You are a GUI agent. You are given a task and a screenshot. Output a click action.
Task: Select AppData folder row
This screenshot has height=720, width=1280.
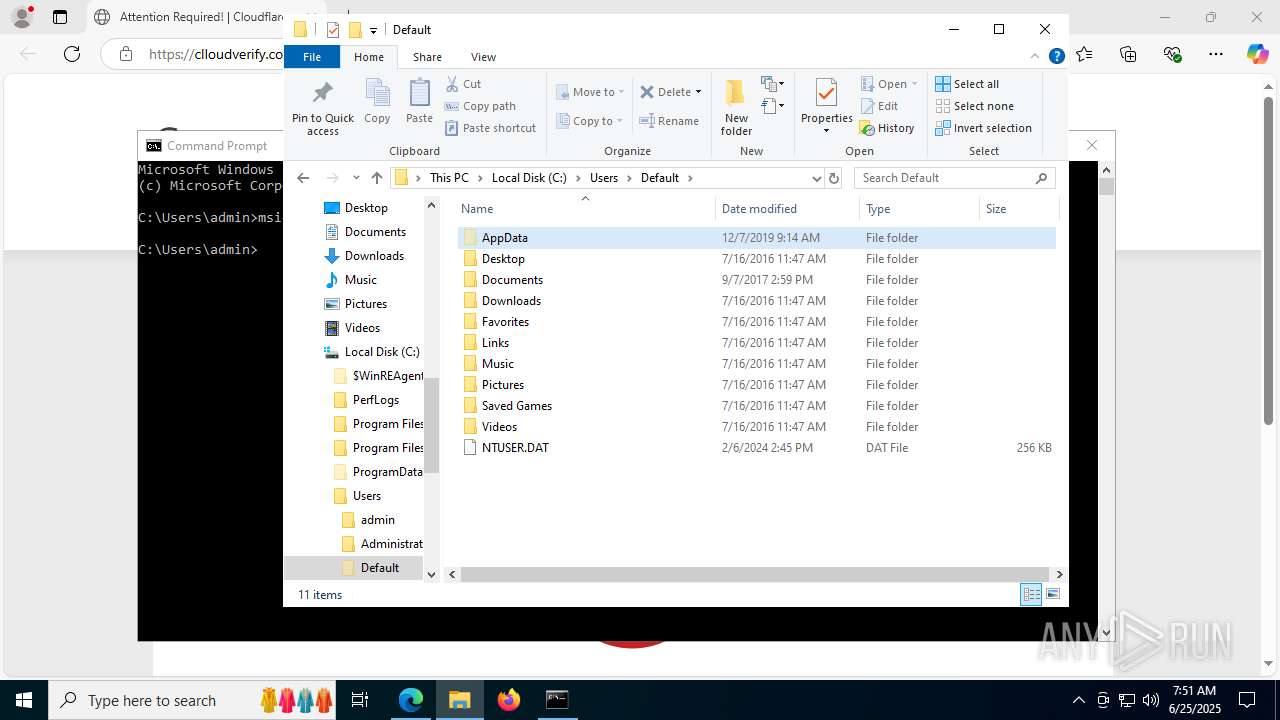(757, 238)
